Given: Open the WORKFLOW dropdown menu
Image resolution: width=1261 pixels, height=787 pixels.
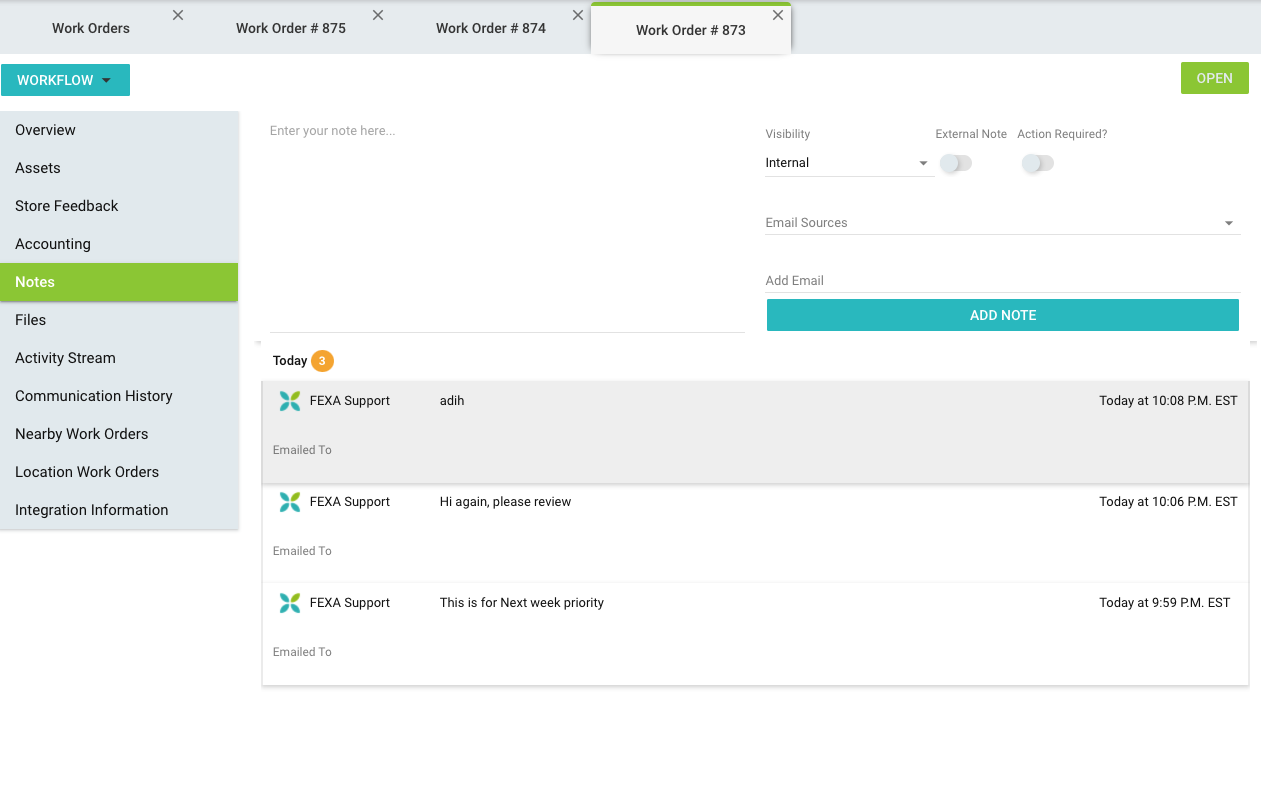Looking at the screenshot, I should (65, 80).
